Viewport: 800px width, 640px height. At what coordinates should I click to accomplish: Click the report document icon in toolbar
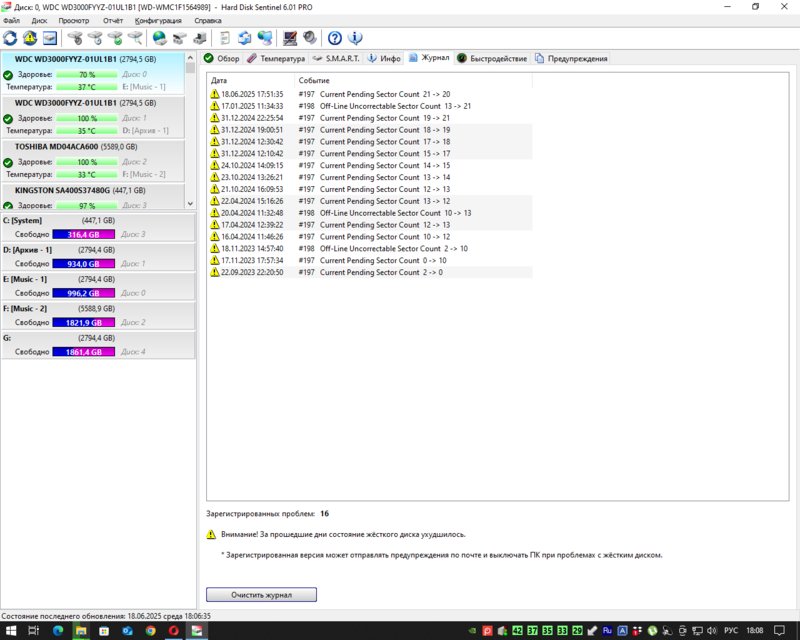tap(225, 38)
